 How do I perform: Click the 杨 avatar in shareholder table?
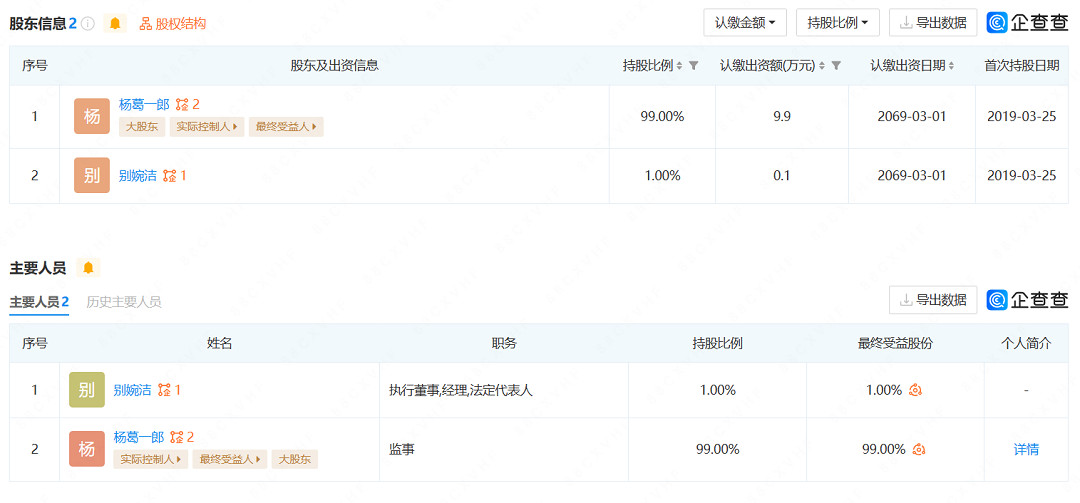pos(92,116)
